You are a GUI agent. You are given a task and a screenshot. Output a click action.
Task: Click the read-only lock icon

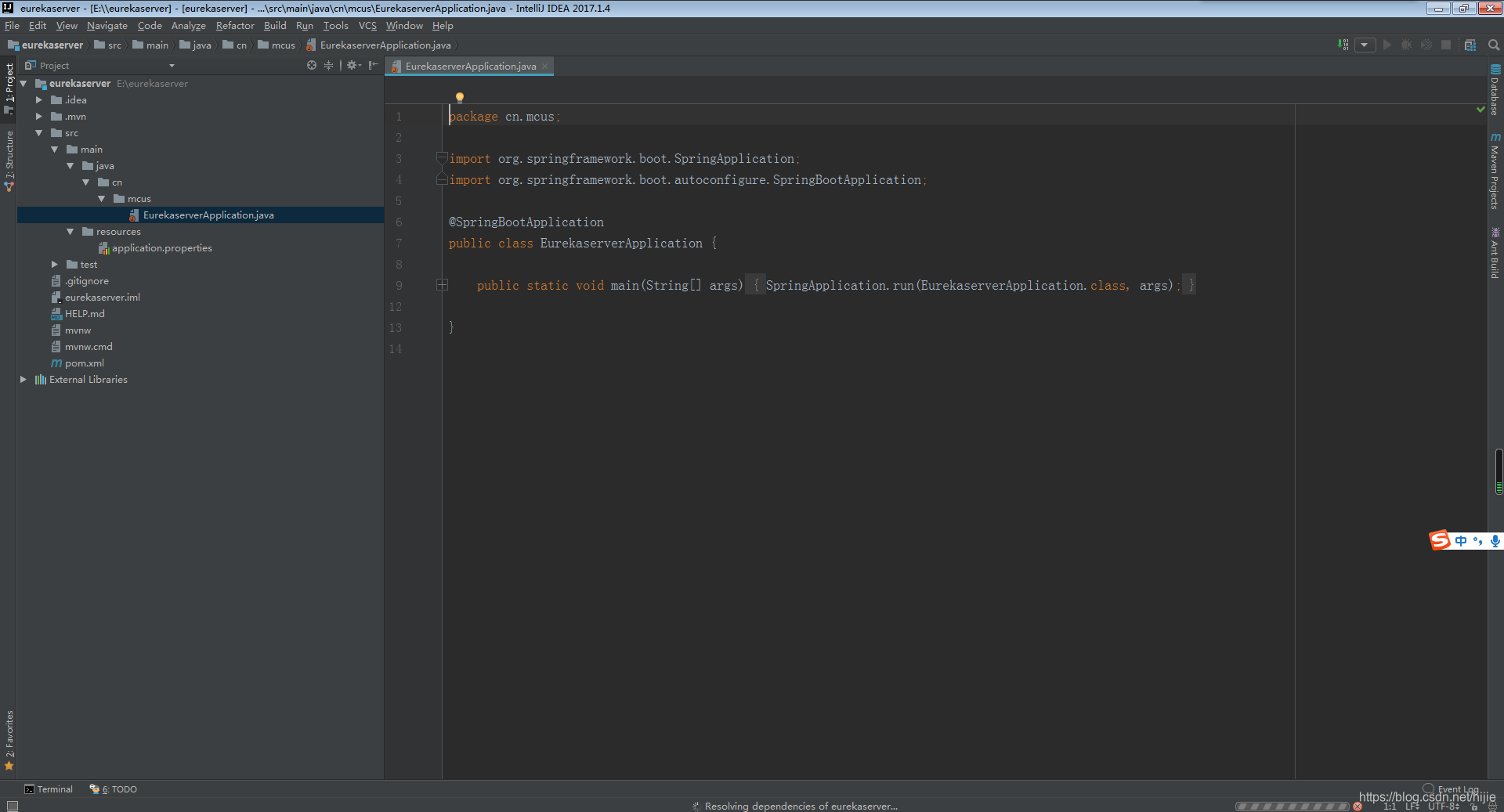click(x=1474, y=806)
